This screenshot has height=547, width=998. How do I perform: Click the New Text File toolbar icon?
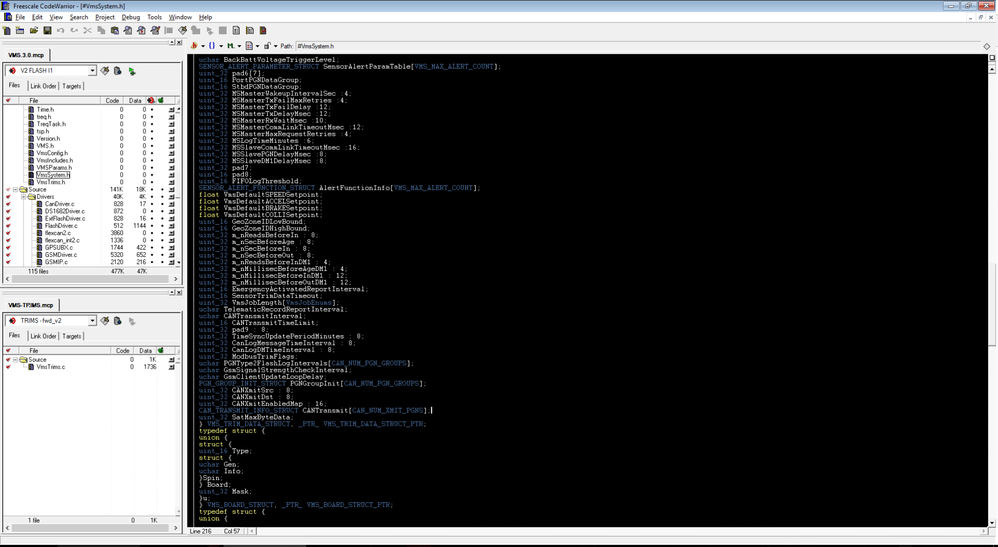[7, 31]
